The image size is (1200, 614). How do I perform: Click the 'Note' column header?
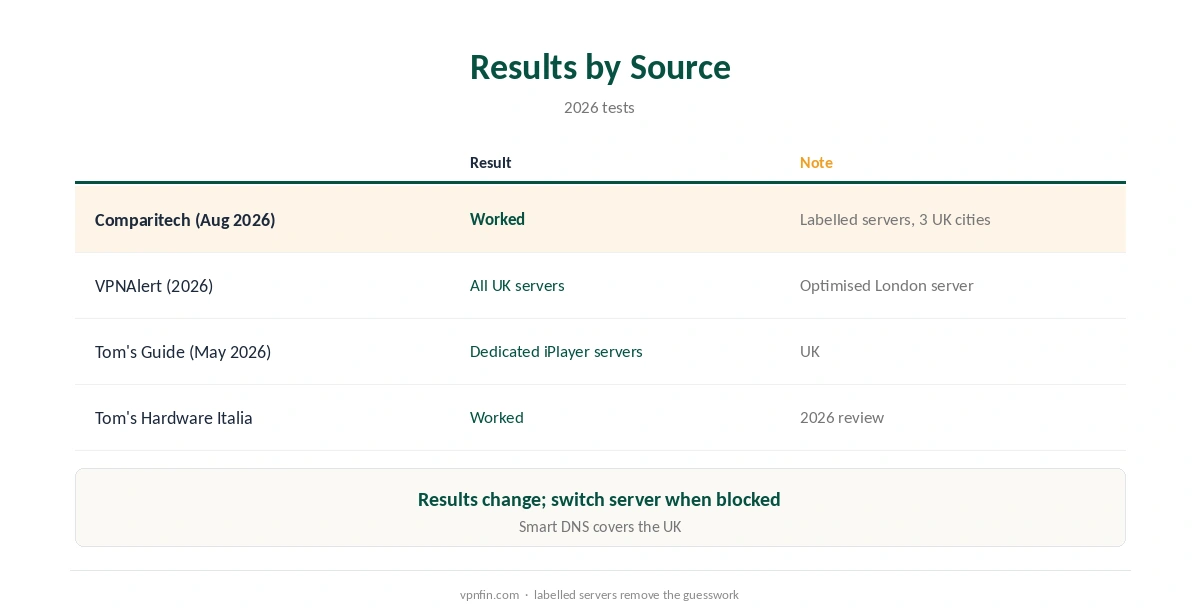(x=816, y=162)
